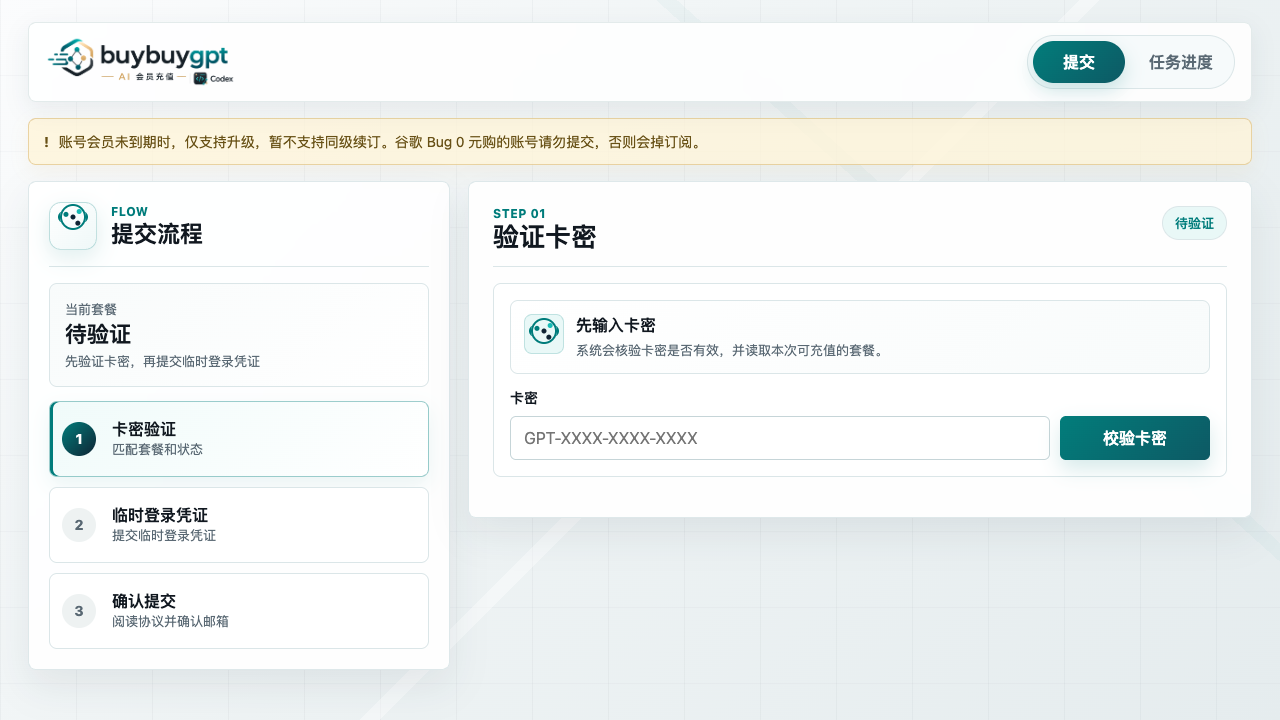Click the notice text about 账号会员未到期

pyautogui.click(x=380, y=142)
